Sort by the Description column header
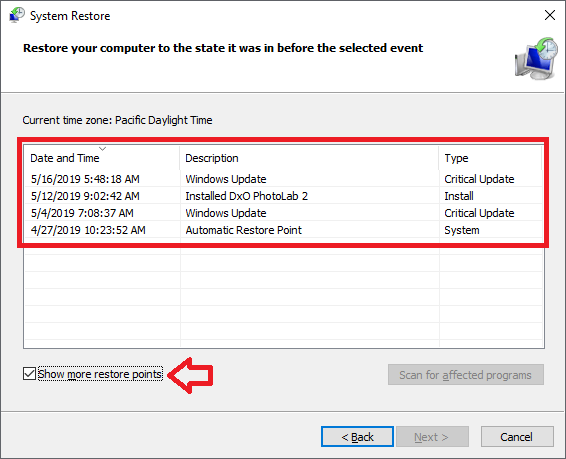 309,158
